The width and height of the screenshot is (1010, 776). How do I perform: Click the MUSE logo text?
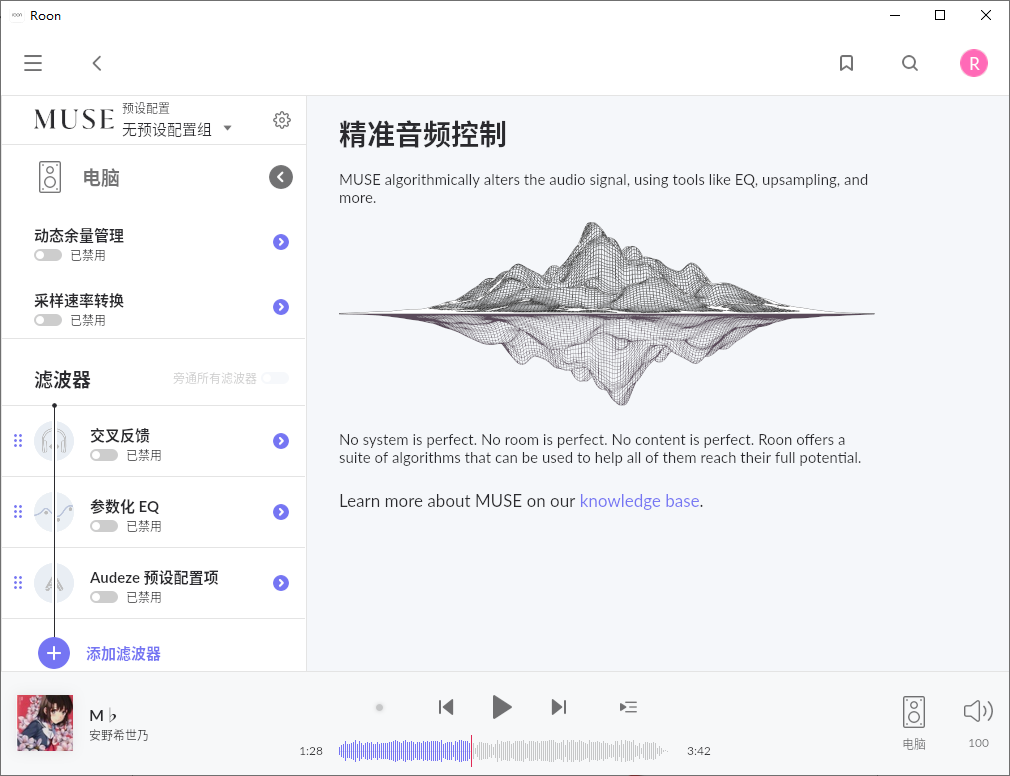point(74,119)
